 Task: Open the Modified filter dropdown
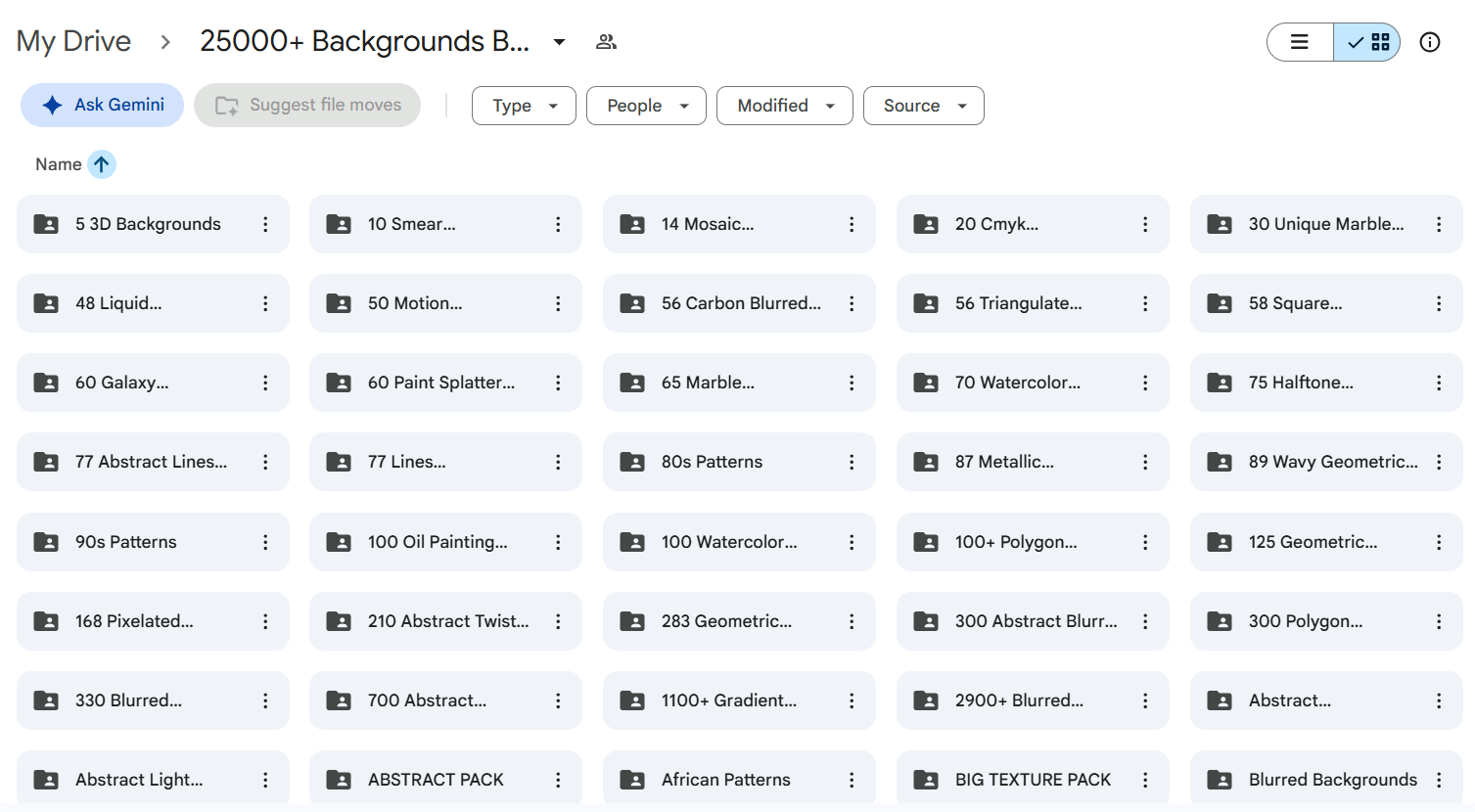785,106
